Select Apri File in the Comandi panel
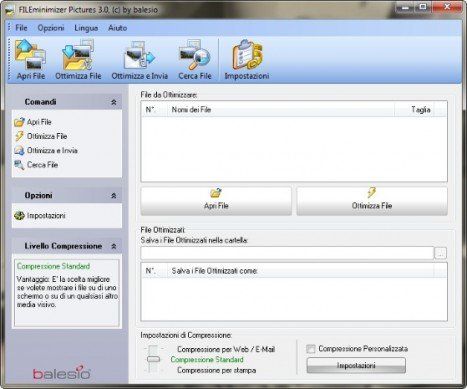 [33, 122]
